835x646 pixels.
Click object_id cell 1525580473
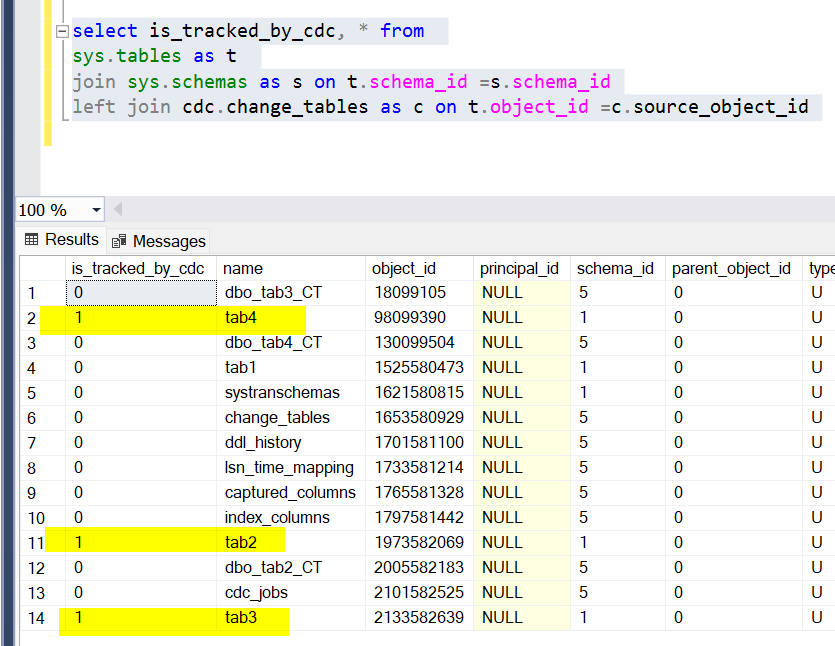[x=419, y=368]
